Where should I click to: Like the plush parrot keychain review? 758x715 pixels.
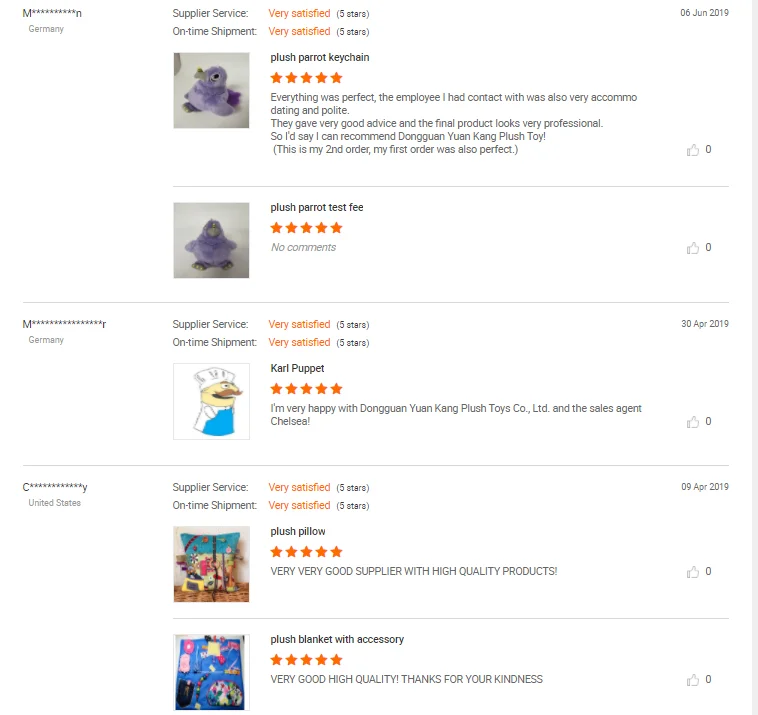tap(693, 150)
